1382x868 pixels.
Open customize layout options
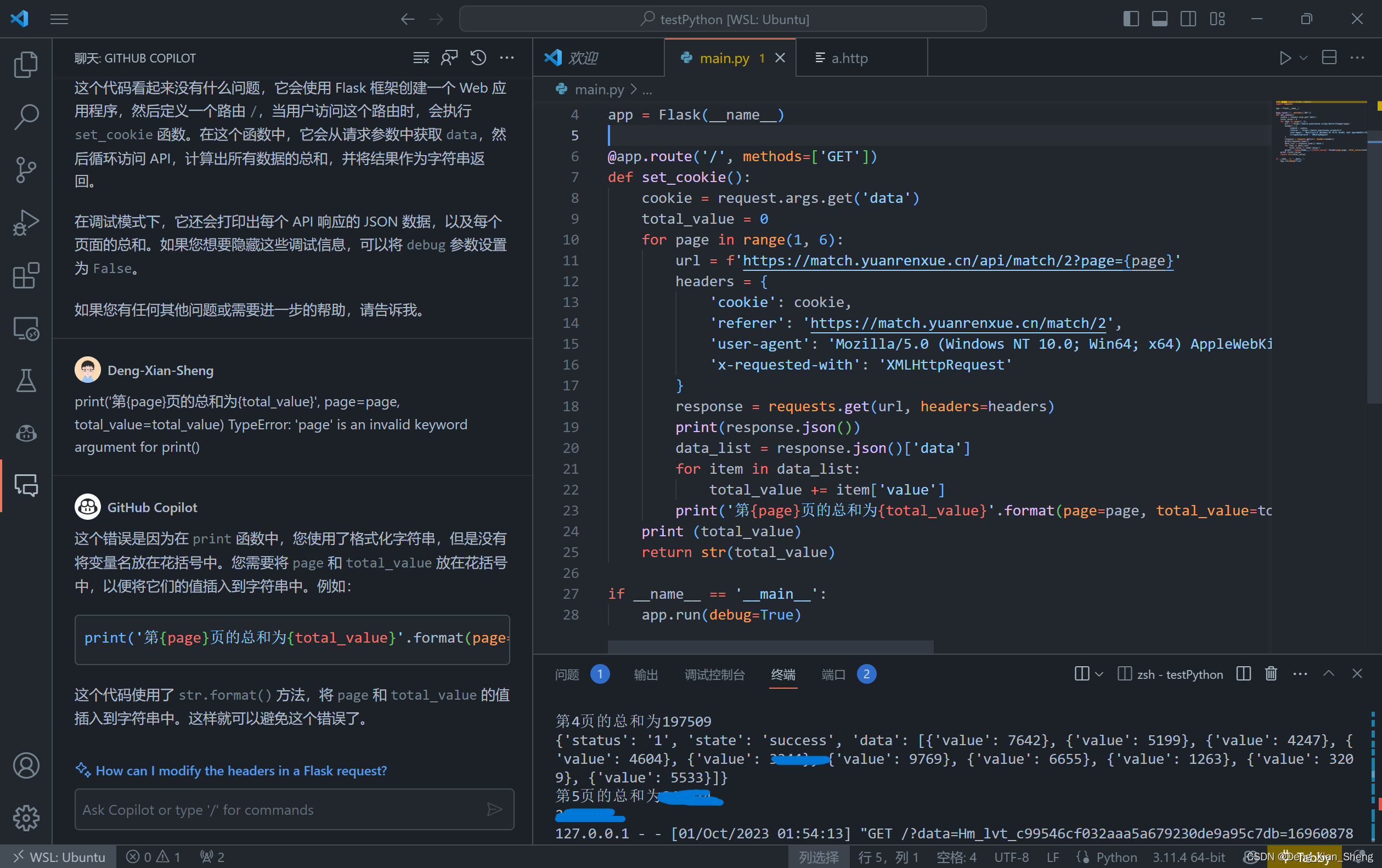[x=1217, y=20]
